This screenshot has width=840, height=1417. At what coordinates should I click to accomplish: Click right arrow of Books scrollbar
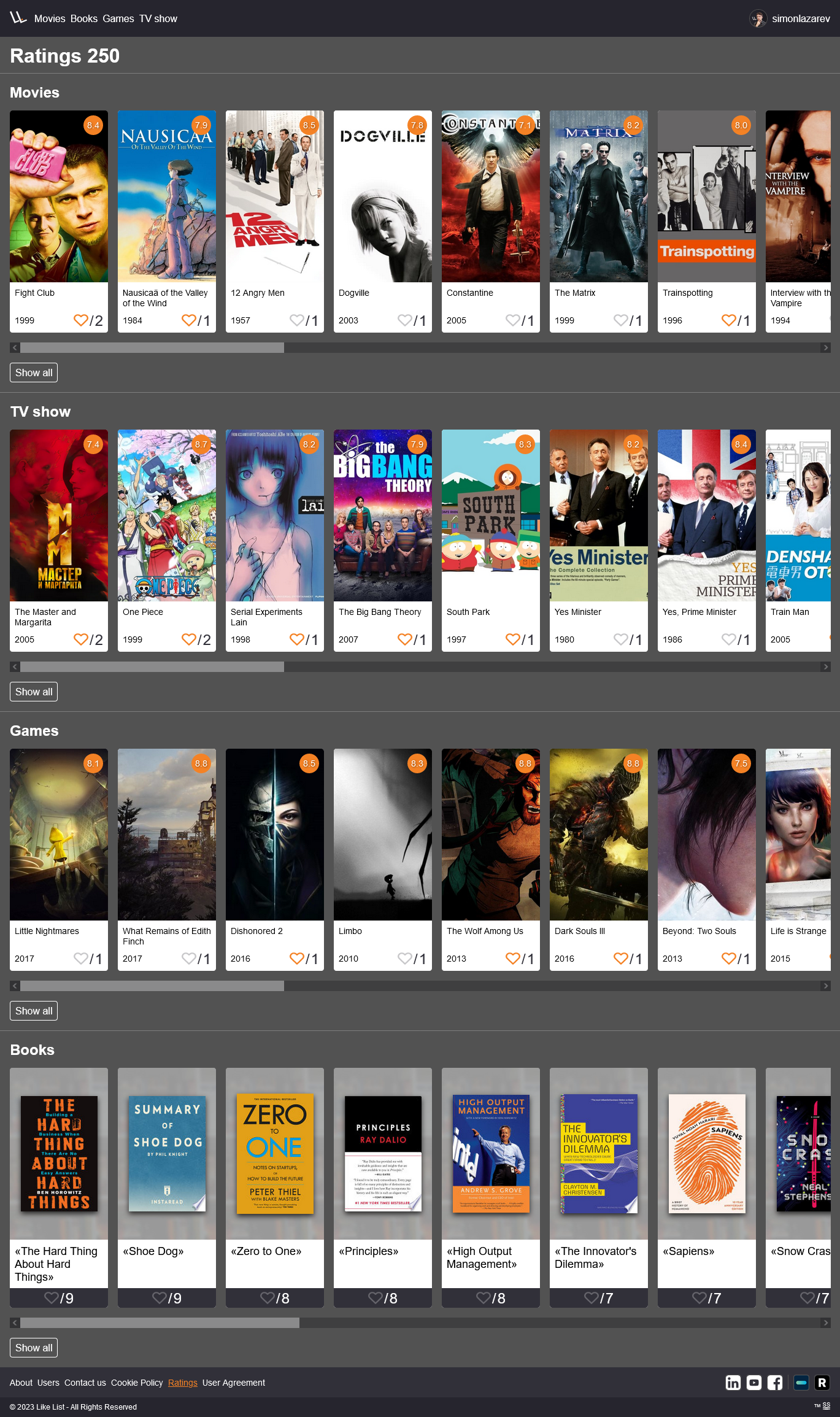tap(825, 1323)
